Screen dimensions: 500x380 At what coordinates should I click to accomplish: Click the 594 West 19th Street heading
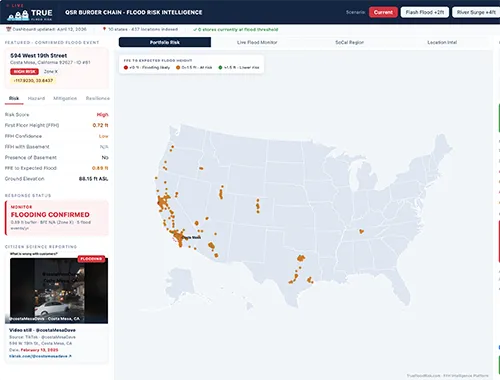(39, 55)
